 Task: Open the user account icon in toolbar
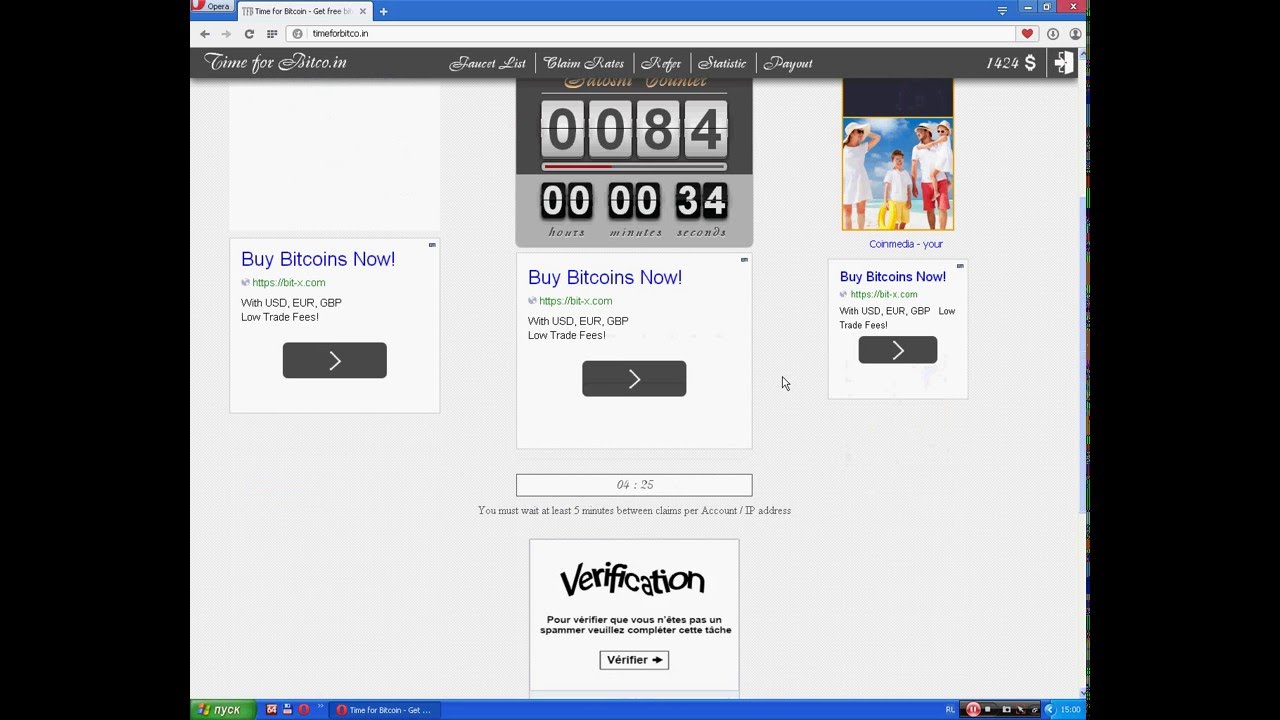coord(1075,33)
